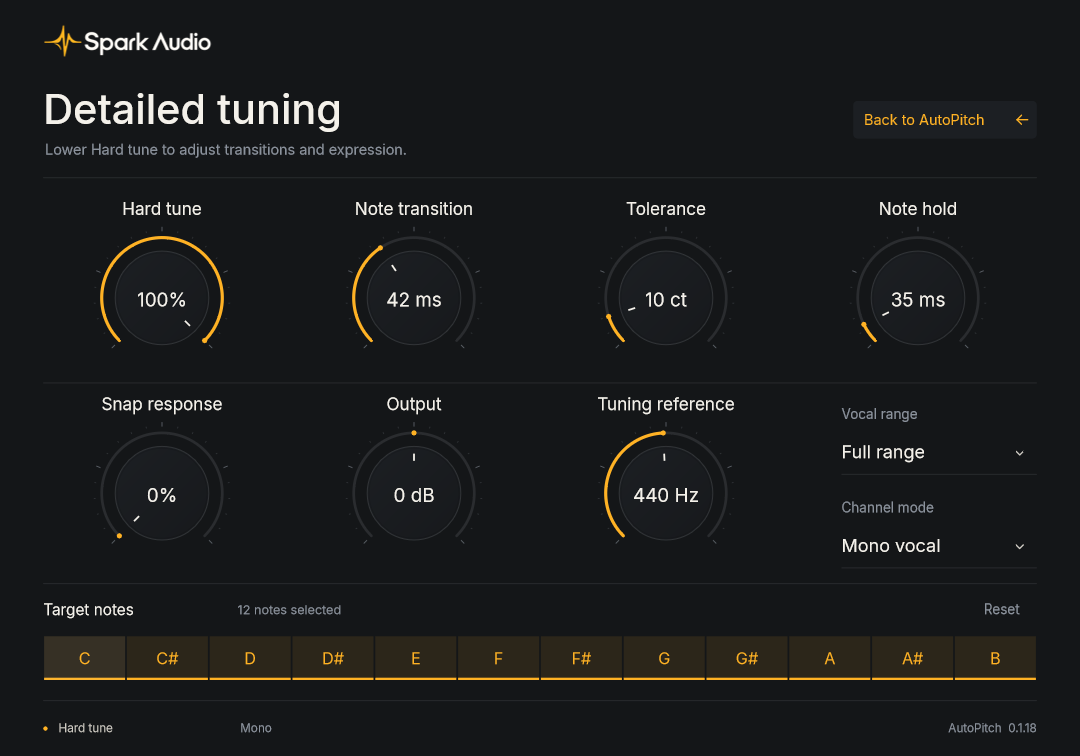Screen dimensions: 1080x756
Task: Toggle target note G#
Action: point(747,658)
